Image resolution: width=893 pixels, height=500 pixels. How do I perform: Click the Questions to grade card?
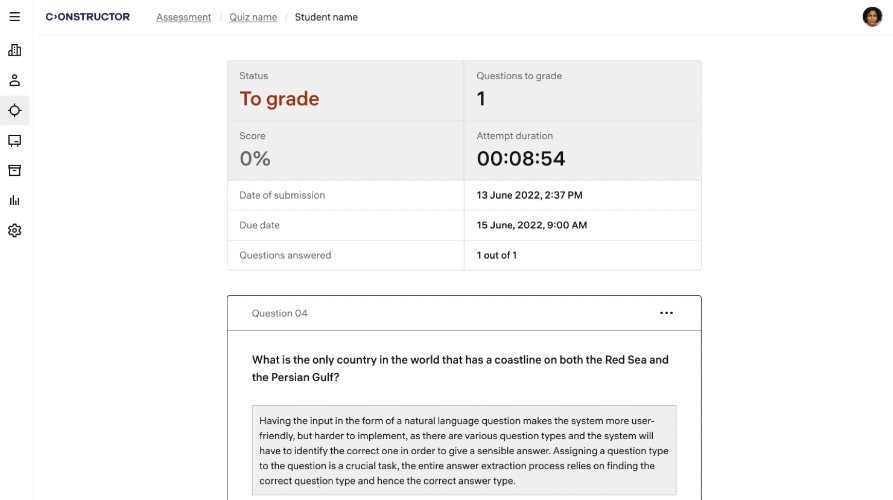(x=582, y=91)
